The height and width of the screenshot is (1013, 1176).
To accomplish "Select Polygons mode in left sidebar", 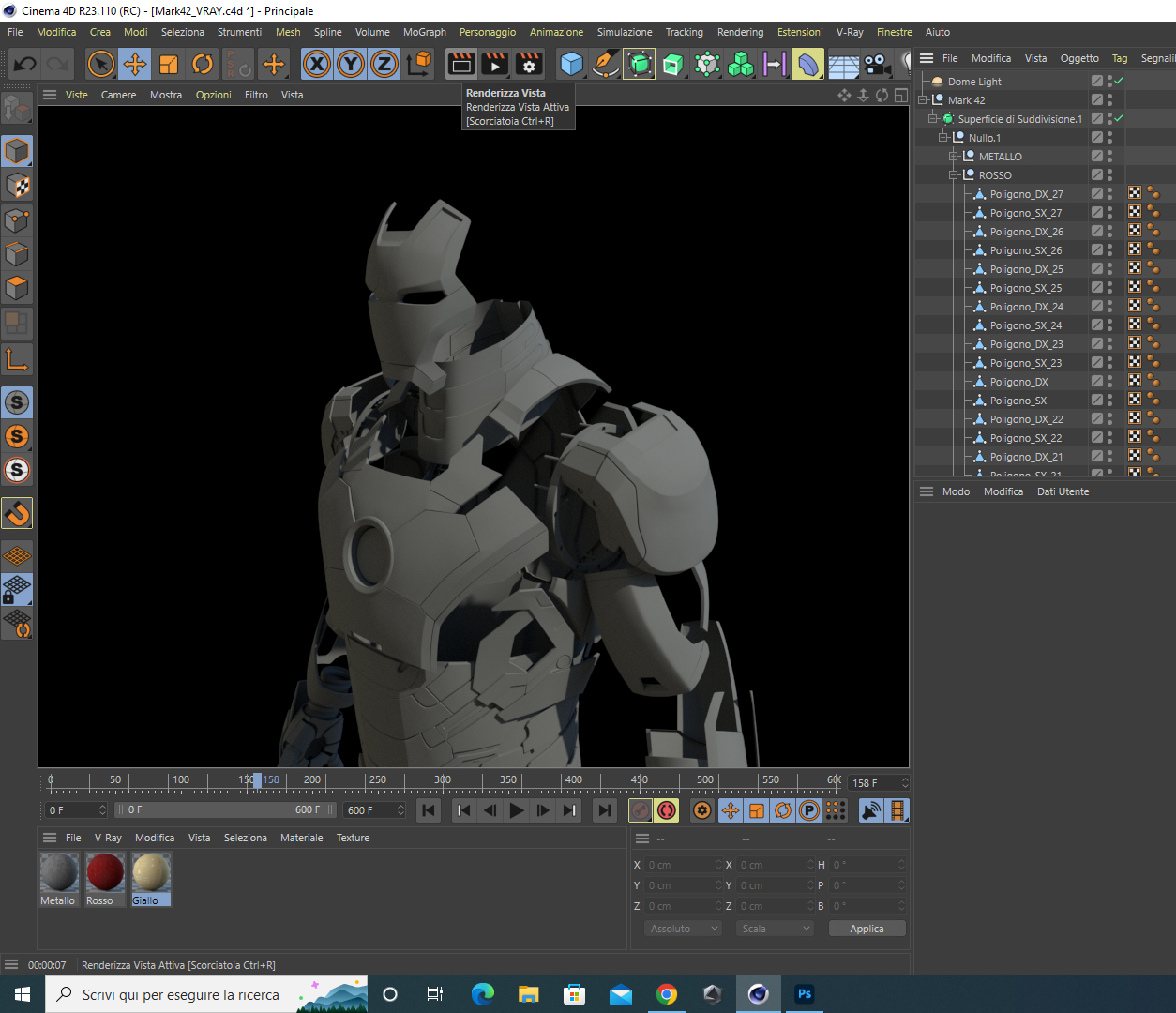I will 17,287.
